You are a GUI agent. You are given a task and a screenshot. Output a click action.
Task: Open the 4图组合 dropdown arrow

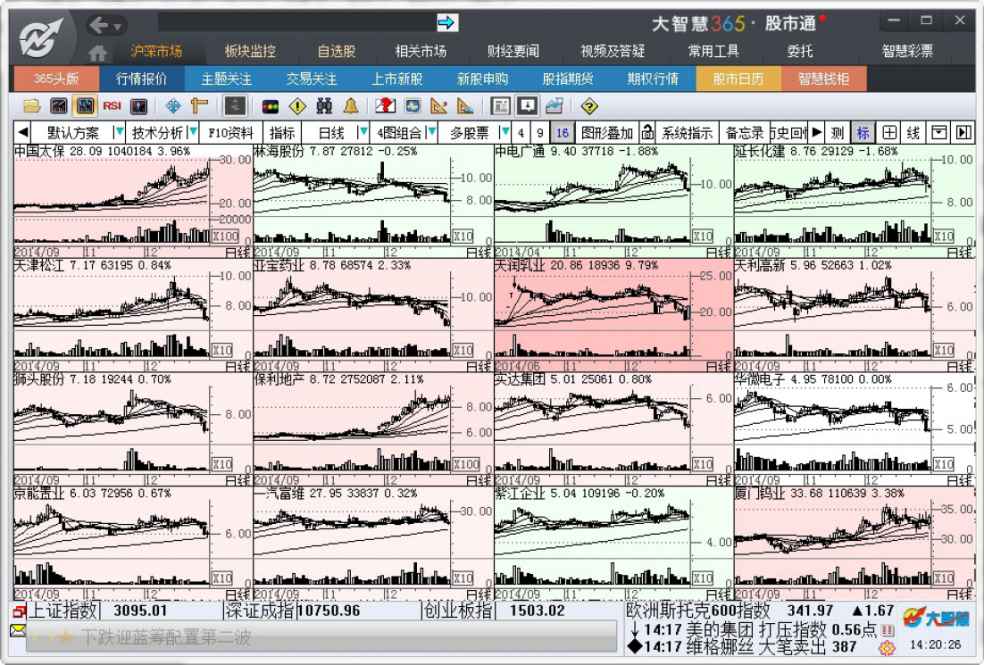431,132
